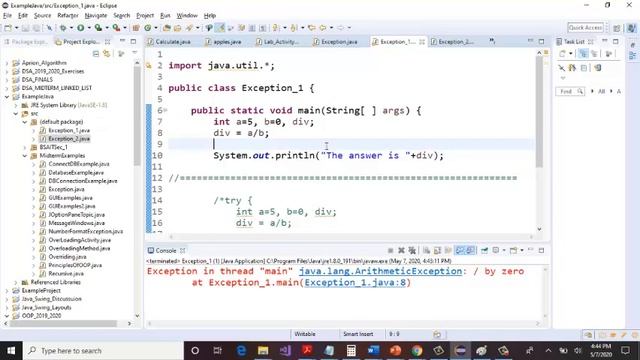Viewport: 640px width, 360px height.
Task: Pin the Console view
Action: tap(484, 250)
